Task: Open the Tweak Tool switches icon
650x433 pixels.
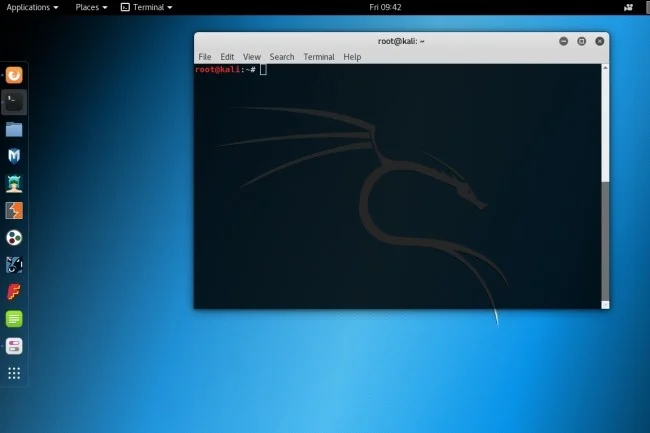Action: click(x=14, y=346)
